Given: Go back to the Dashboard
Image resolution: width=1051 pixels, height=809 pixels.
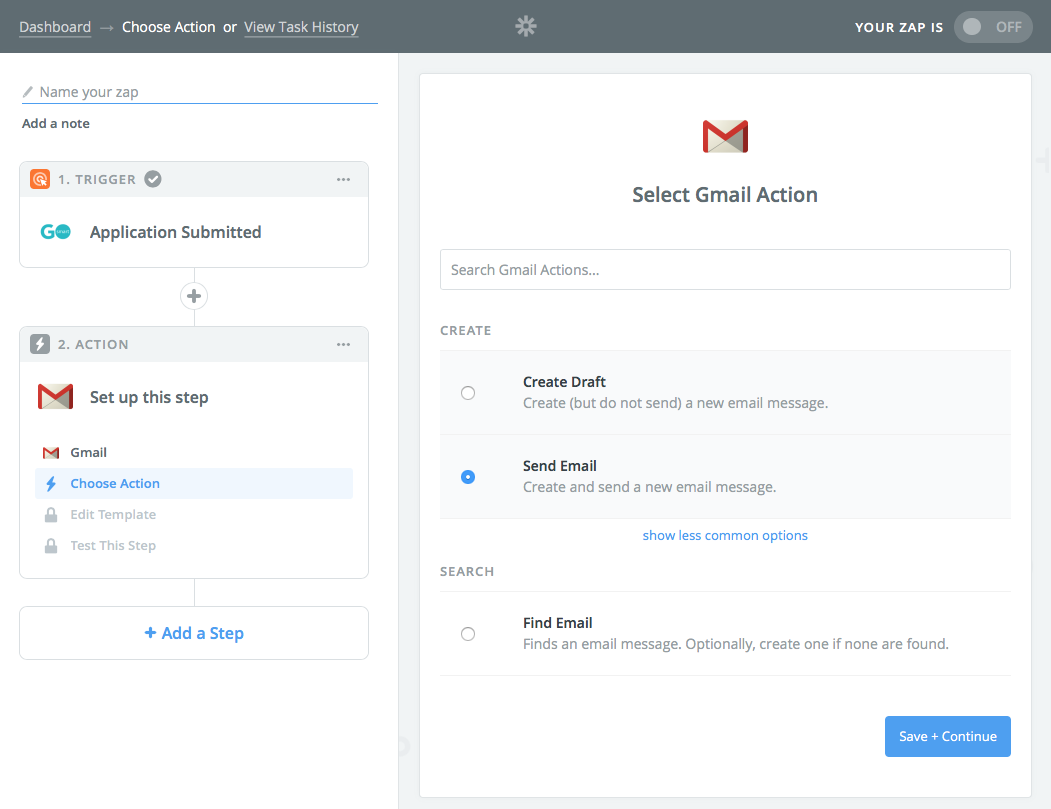Looking at the screenshot, I should (55, 27).
